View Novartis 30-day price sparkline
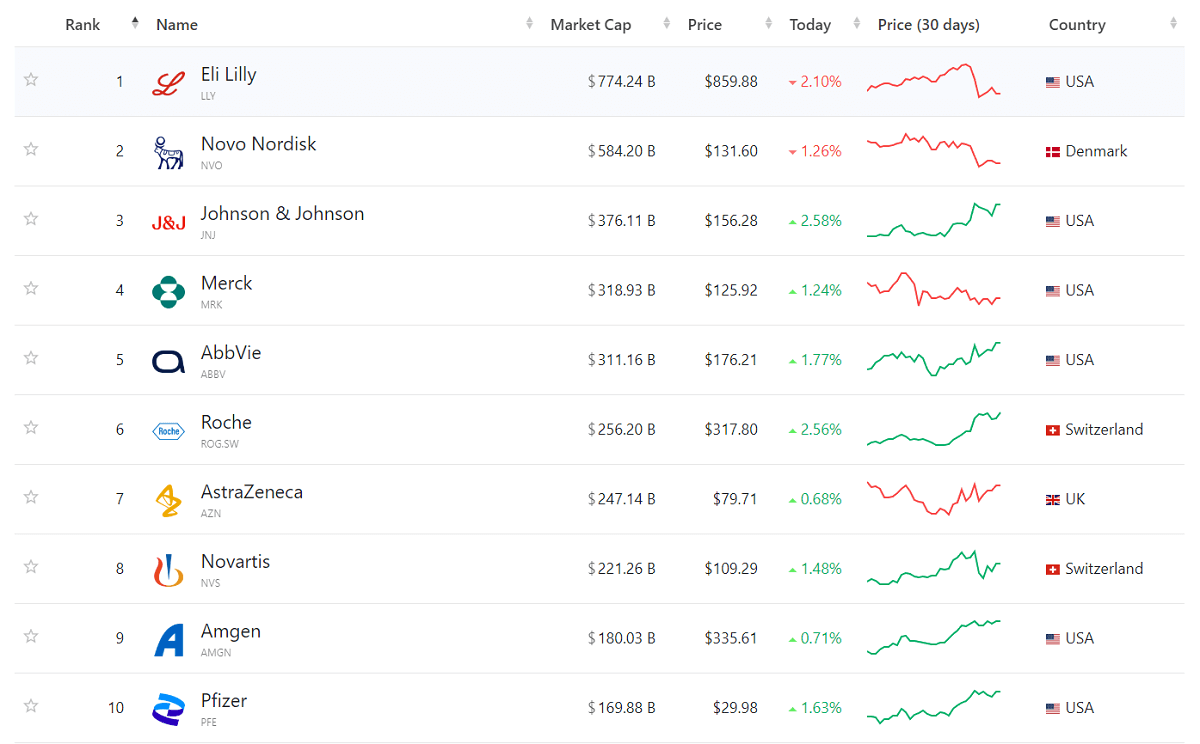This screenshot has height=744, width=1200. [934, 567]
